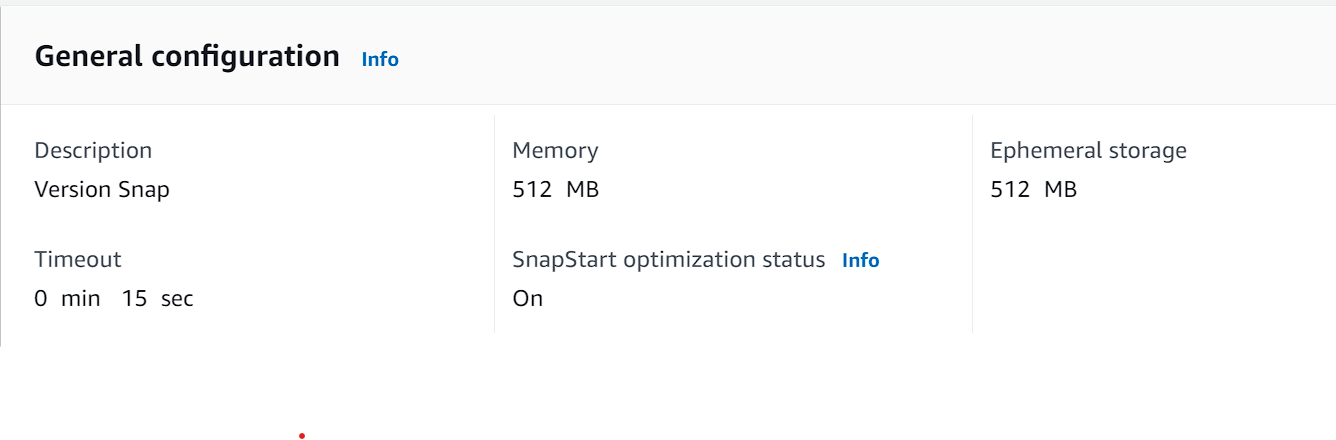The height and width of the screenshot is (440, 1336).
Task: Click the Memory field label
Action: pos(555,150)
